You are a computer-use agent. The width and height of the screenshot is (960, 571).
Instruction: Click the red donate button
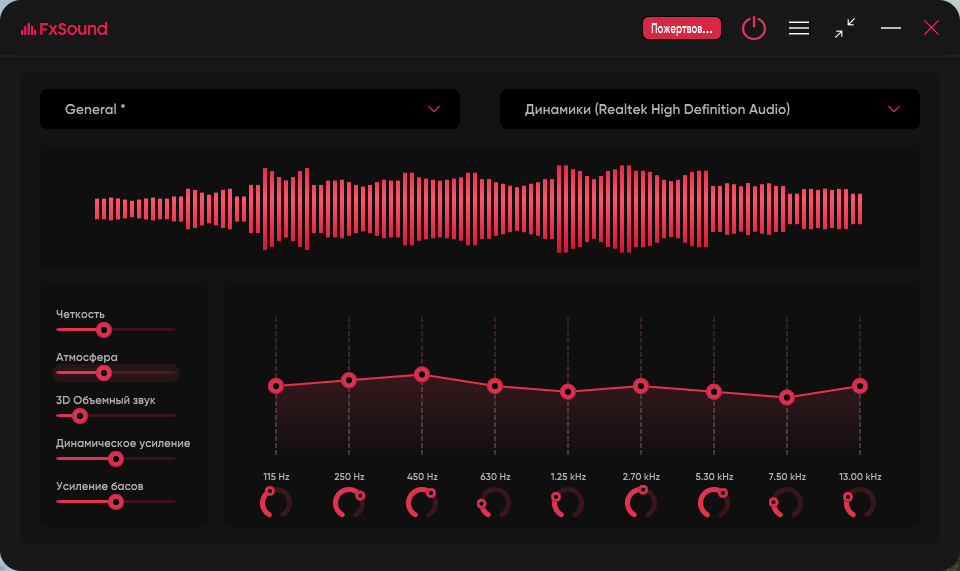click(681, 28)
